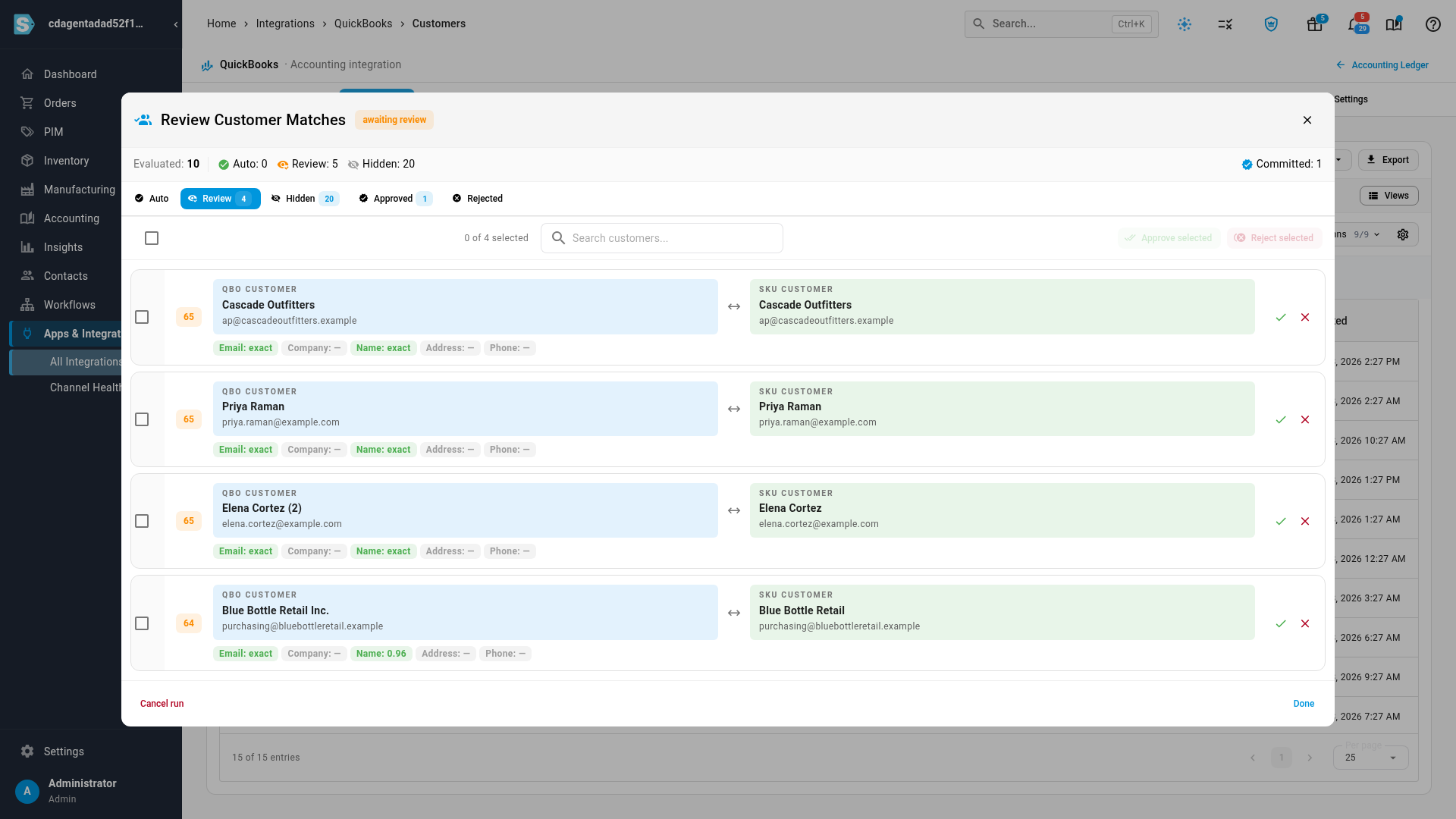
Task: Follow the Accounting Ledger link
Action: point(1382,65)
